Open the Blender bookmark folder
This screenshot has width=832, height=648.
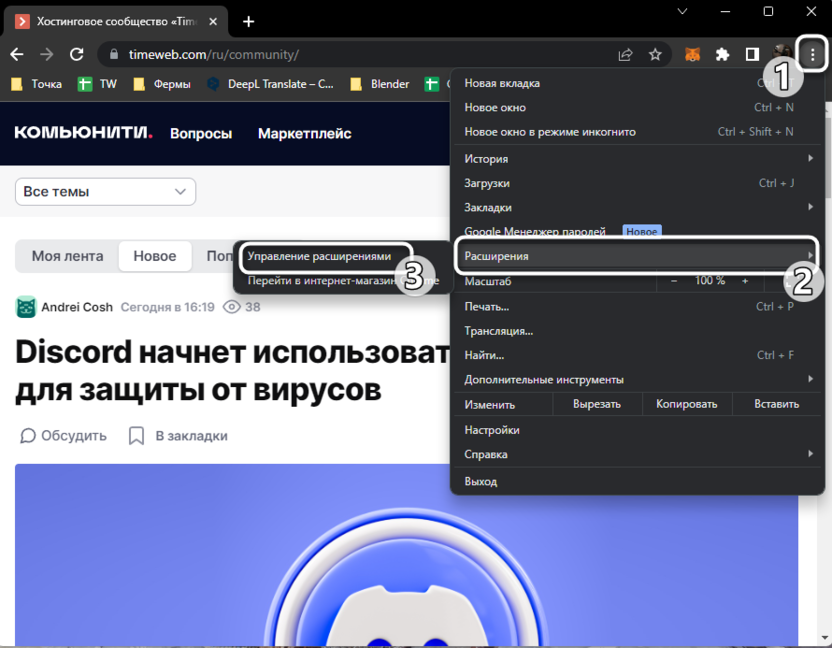click(x=380, y=84)
